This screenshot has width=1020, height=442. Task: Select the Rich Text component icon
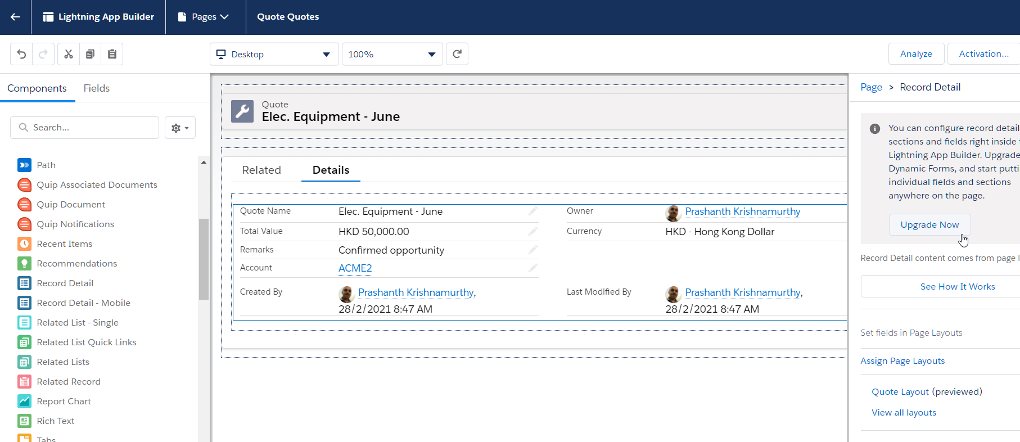pyautogui.click(x=24, y=421)
